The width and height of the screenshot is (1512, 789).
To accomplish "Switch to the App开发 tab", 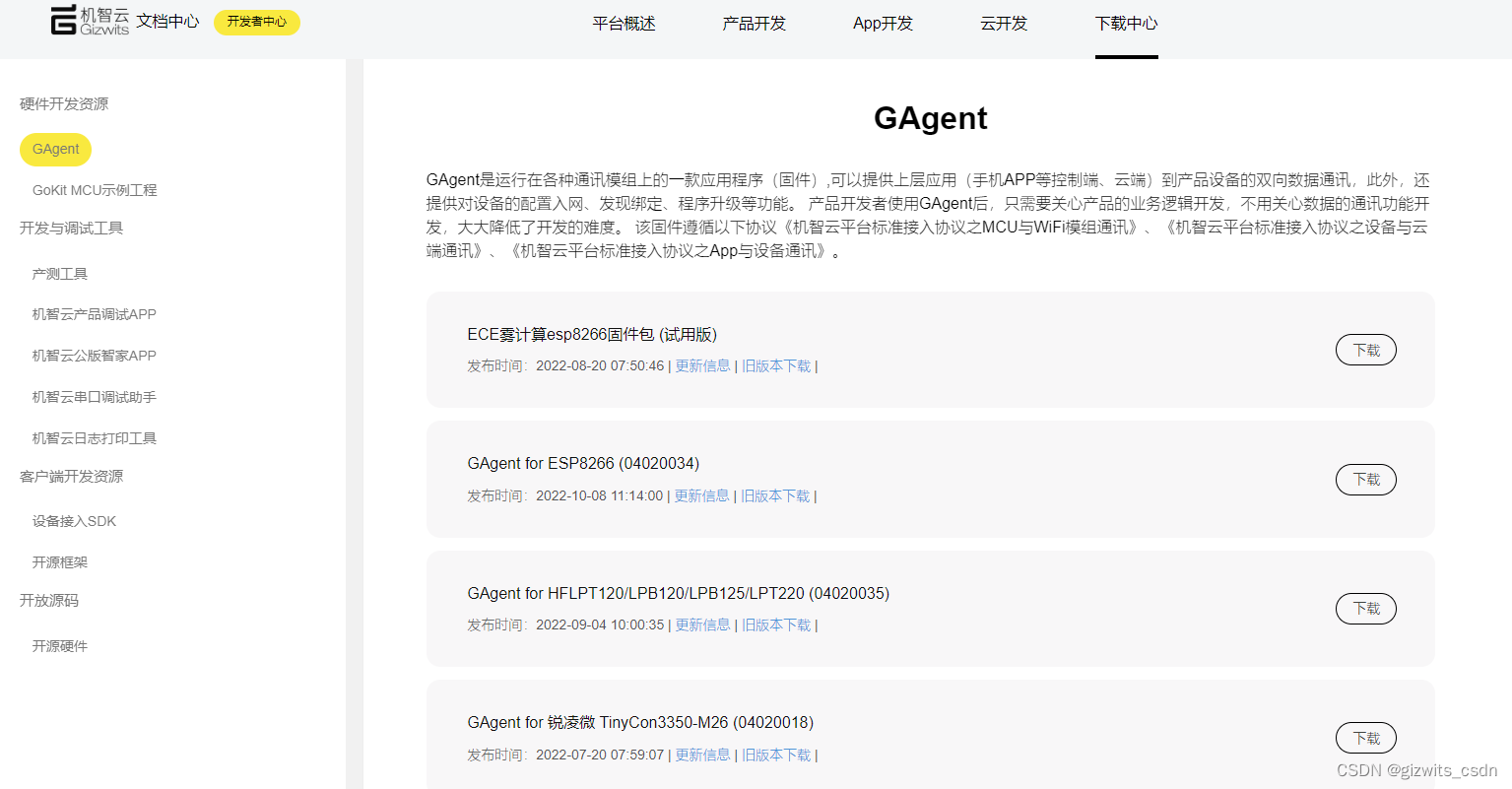I will [883, 24].
